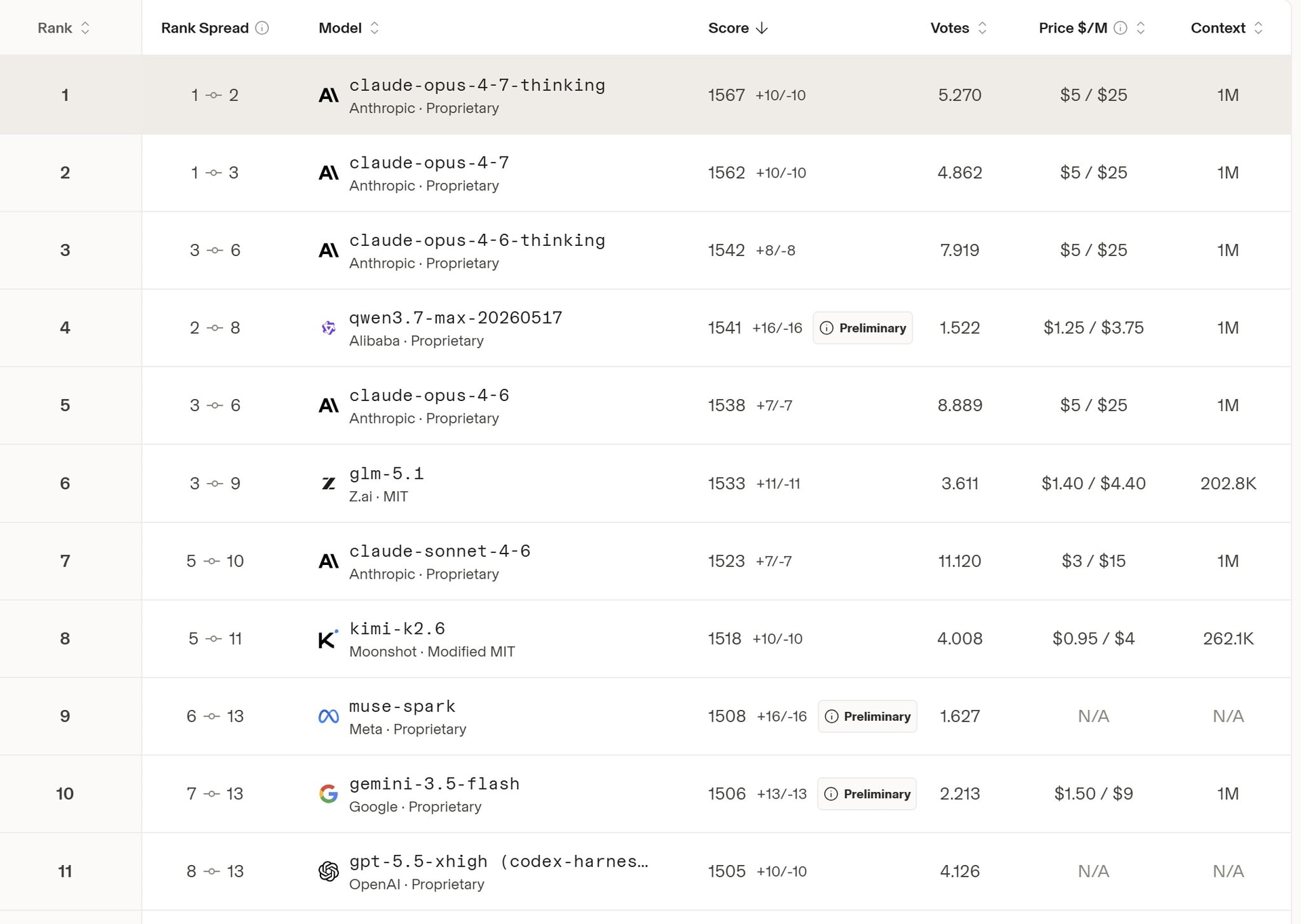Sort table using the Rank sort chevrons
The height and width of the screenshot is (924, 1301).
pos(85,28)
